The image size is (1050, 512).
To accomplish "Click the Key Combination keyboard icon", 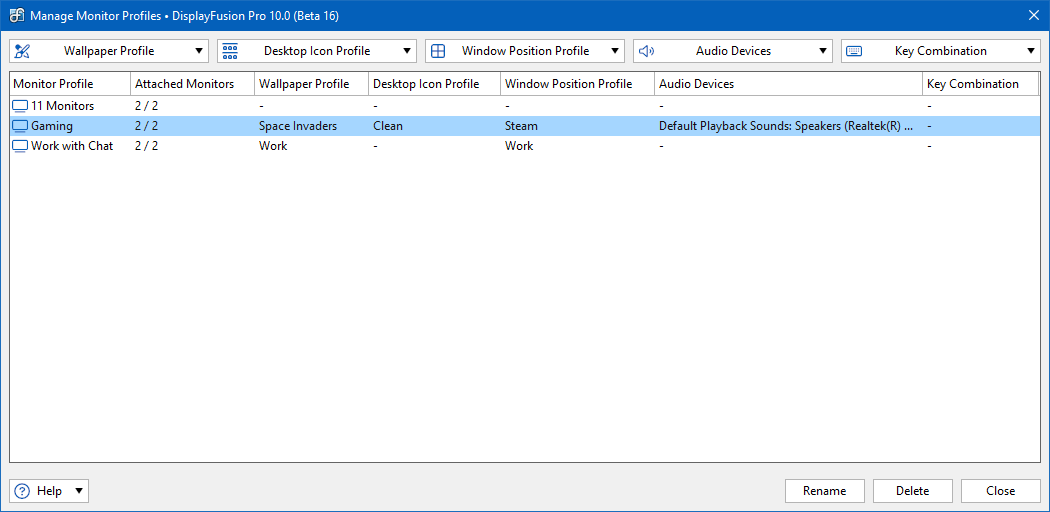I will click(854, 51).
